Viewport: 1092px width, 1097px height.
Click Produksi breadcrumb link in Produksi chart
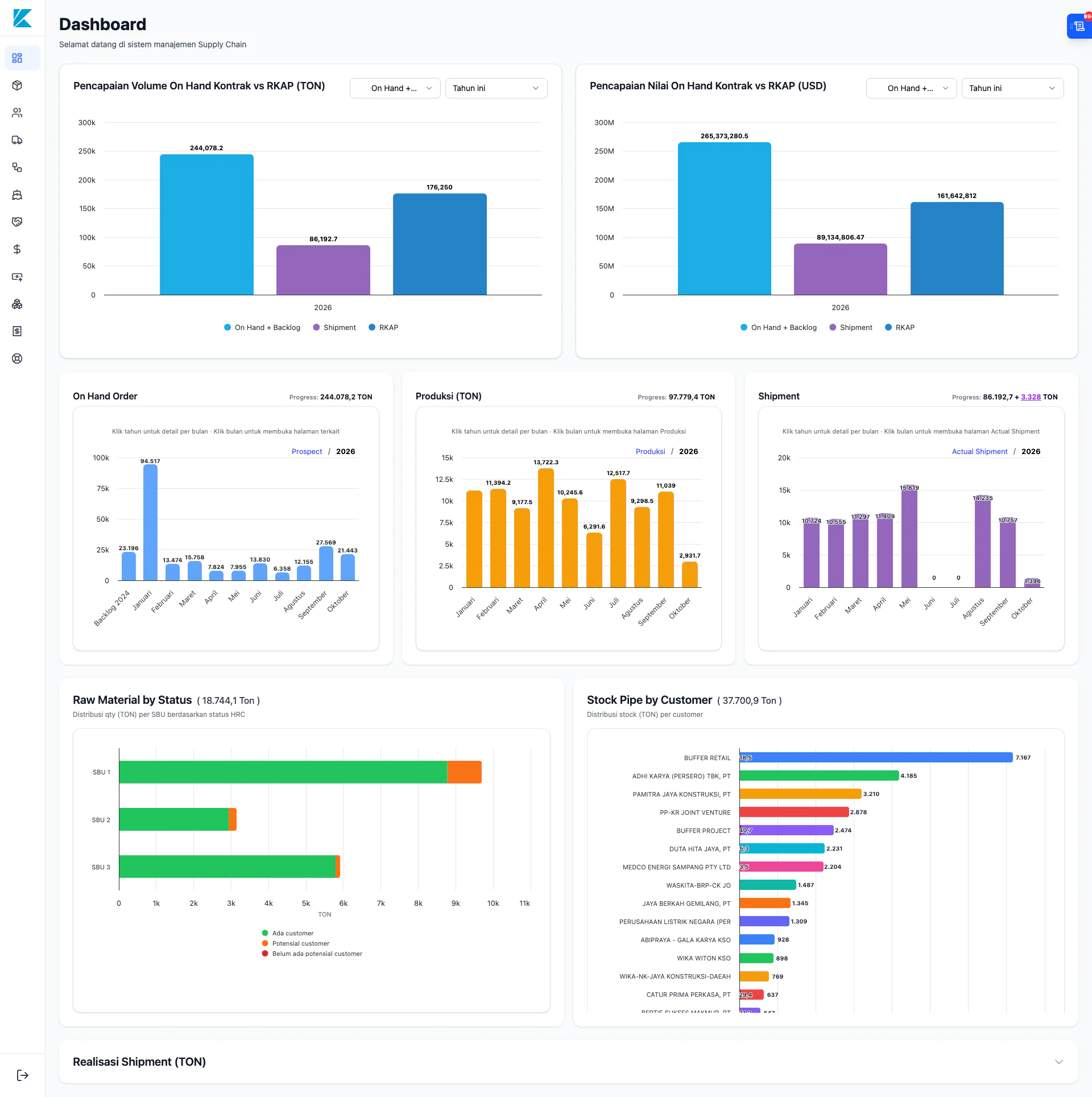coord(650,451)
